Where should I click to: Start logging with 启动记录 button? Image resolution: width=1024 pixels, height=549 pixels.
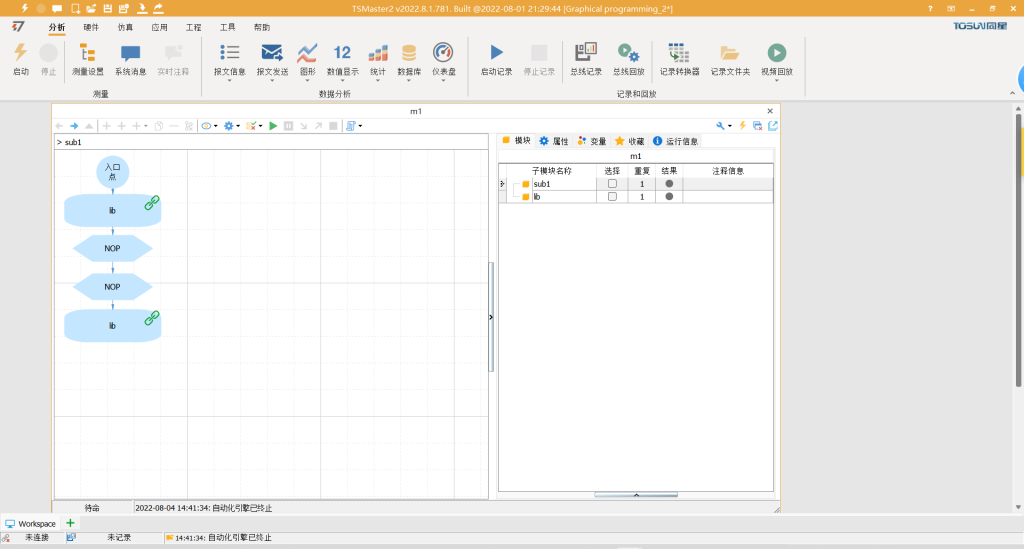tap(496, 54)
